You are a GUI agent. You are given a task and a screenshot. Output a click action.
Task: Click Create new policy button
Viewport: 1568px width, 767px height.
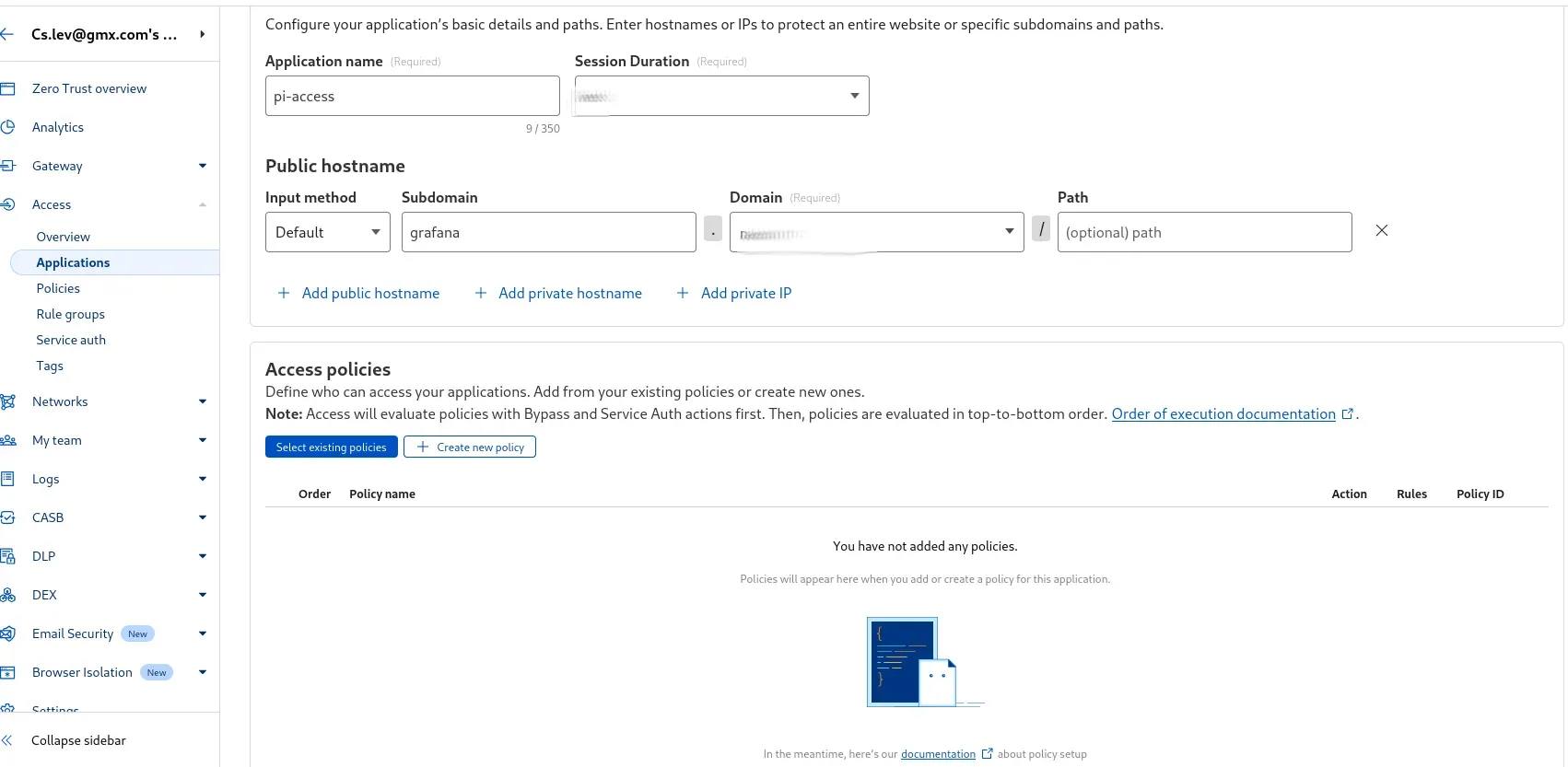point(470,447)
